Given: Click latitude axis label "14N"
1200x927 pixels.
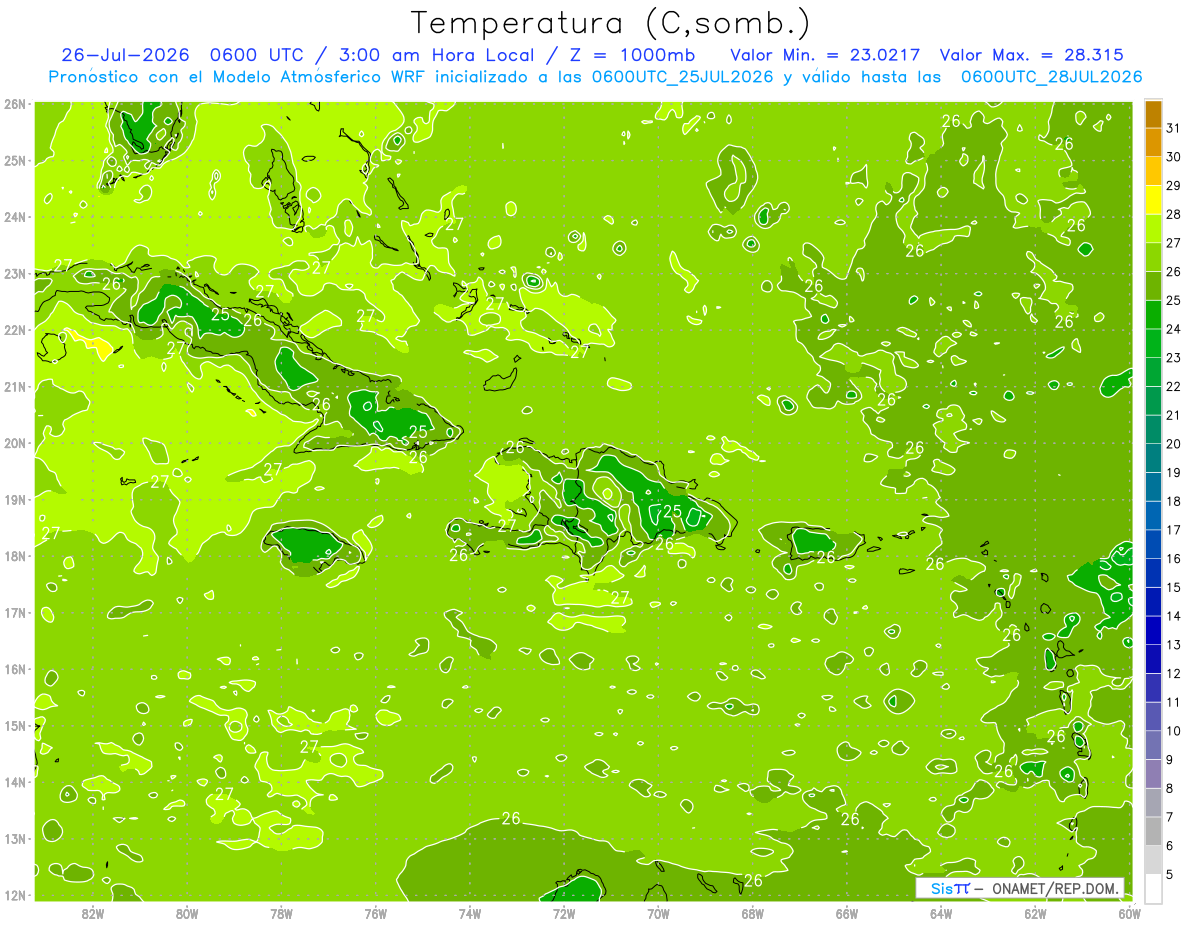Looking at the screenshot, I should tap(15, 782).
